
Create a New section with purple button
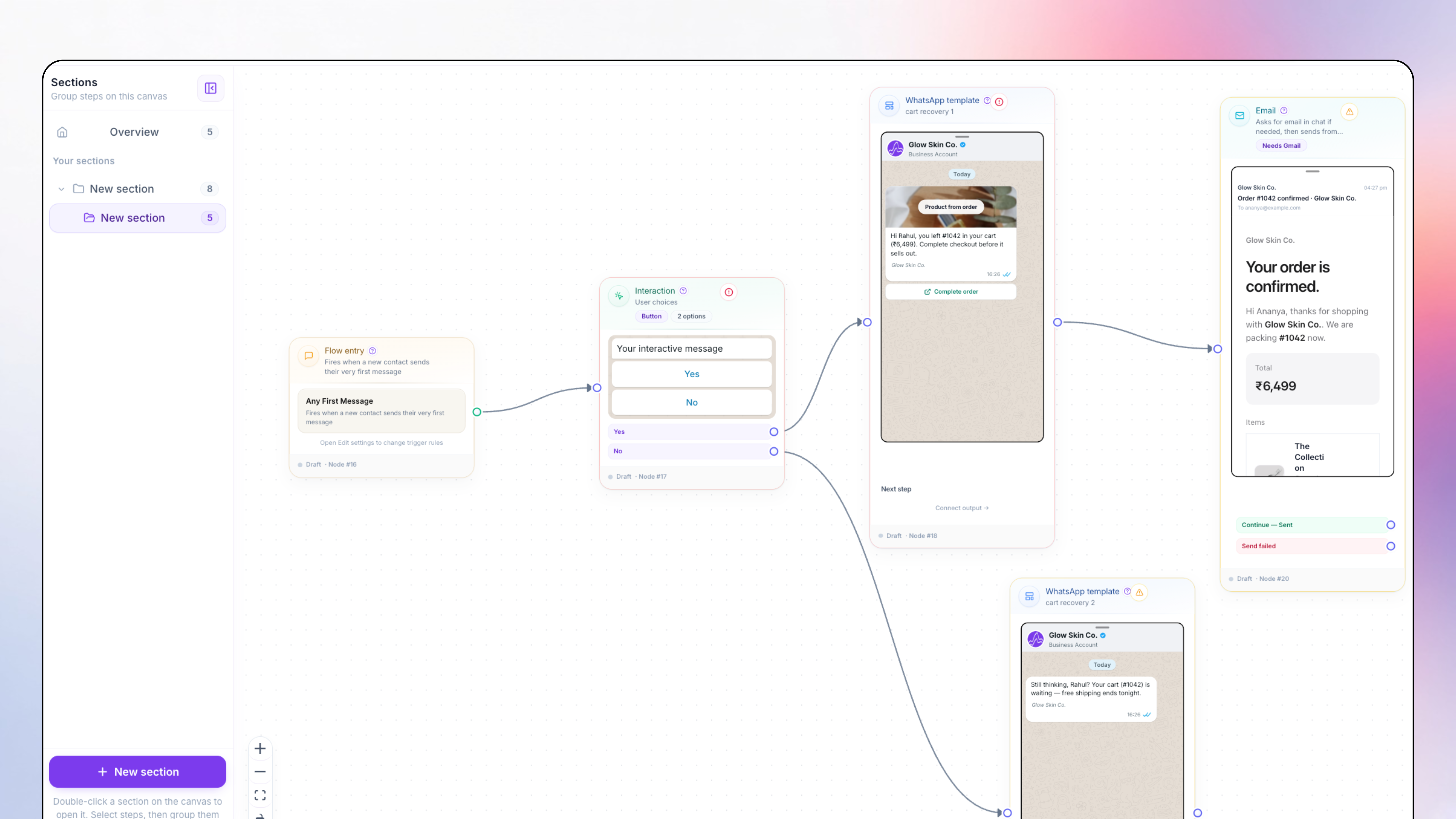(138, 771)
